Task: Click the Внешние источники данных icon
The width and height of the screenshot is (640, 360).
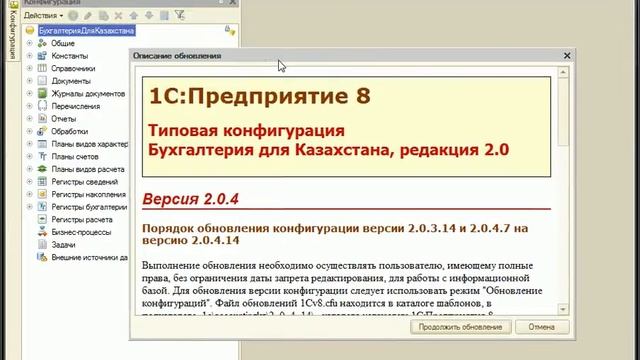Action: tap(42, 257)
